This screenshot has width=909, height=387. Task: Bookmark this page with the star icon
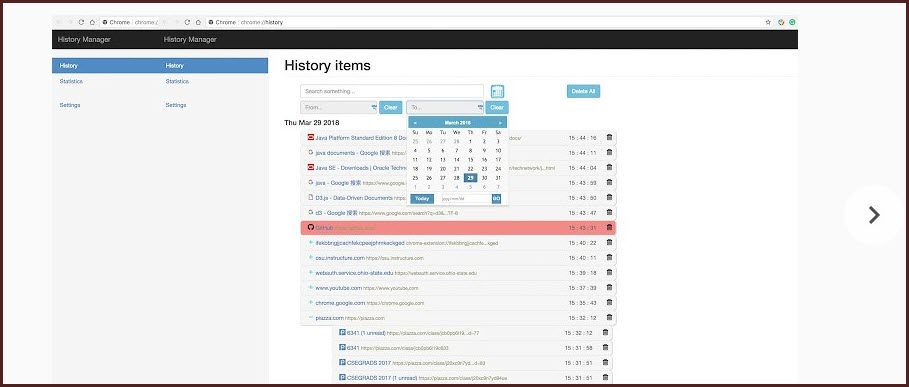point(768,22)
